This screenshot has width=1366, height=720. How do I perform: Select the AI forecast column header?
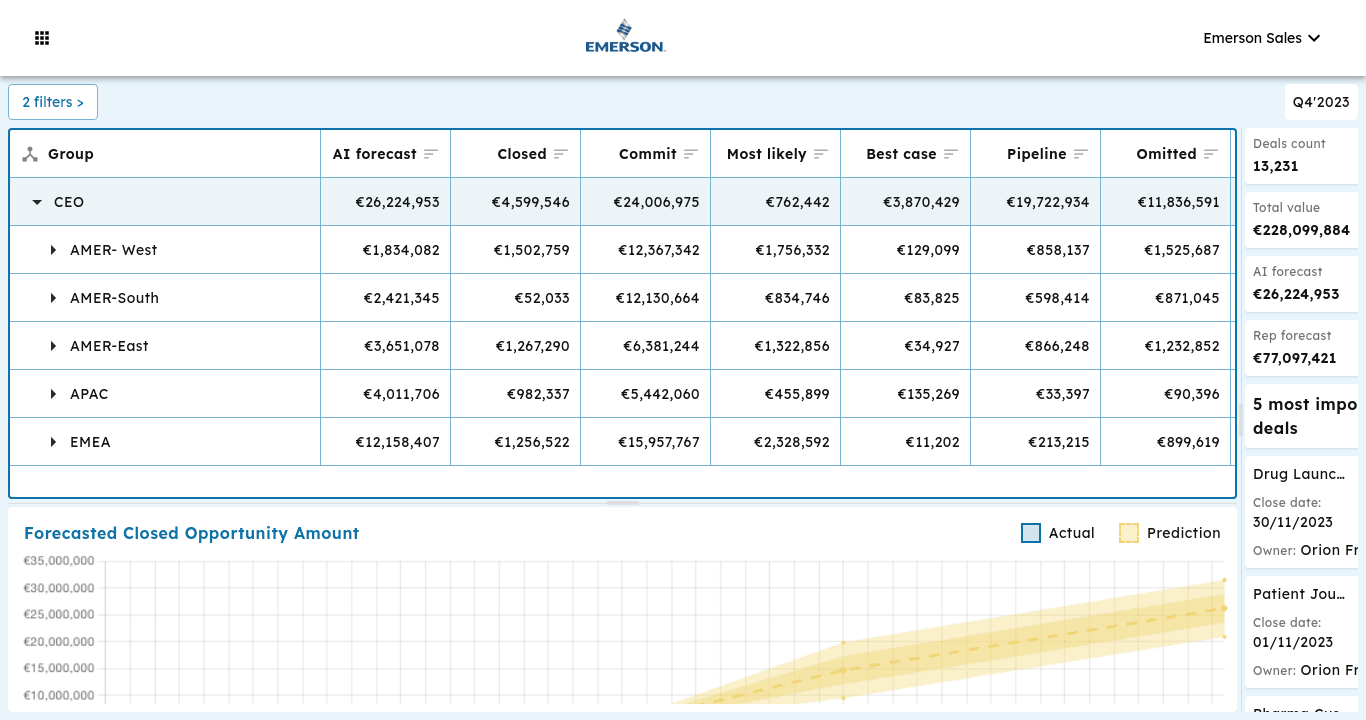point(385,154)
